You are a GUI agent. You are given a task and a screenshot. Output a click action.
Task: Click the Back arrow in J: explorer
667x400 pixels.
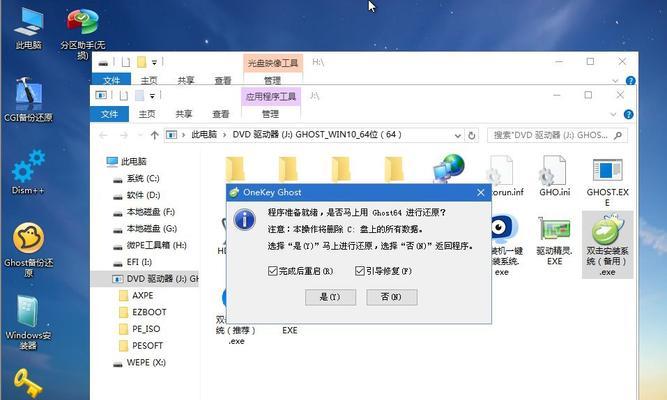pyautogui.click(x=103, y=135)
